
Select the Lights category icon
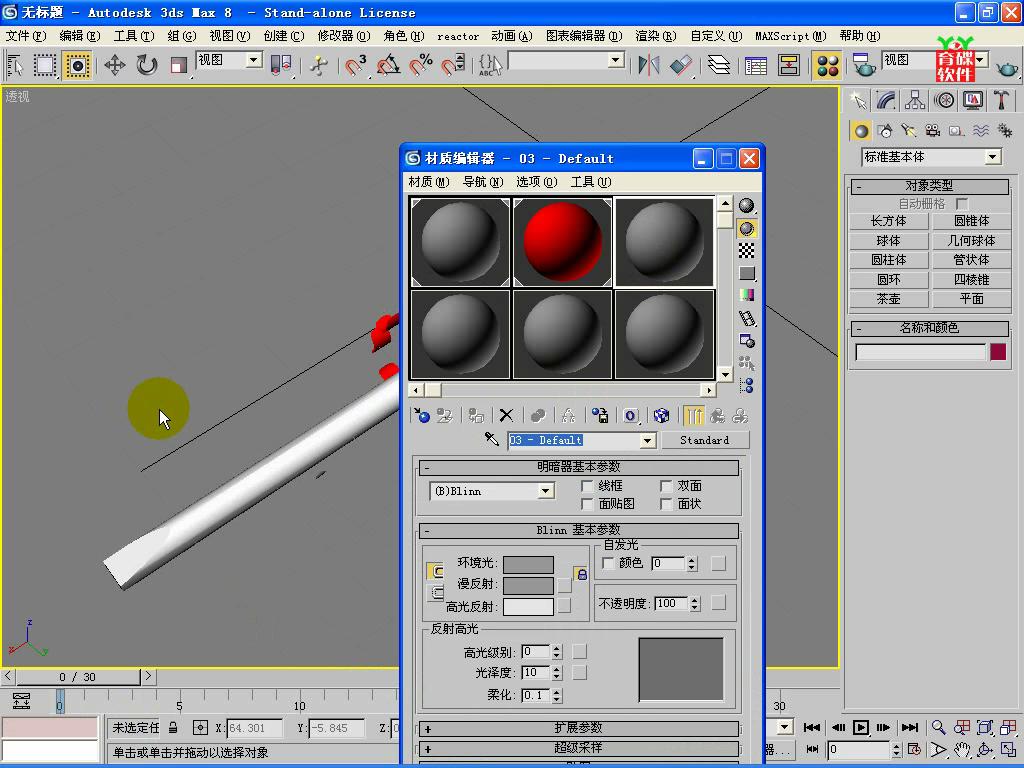click(908, 131)
